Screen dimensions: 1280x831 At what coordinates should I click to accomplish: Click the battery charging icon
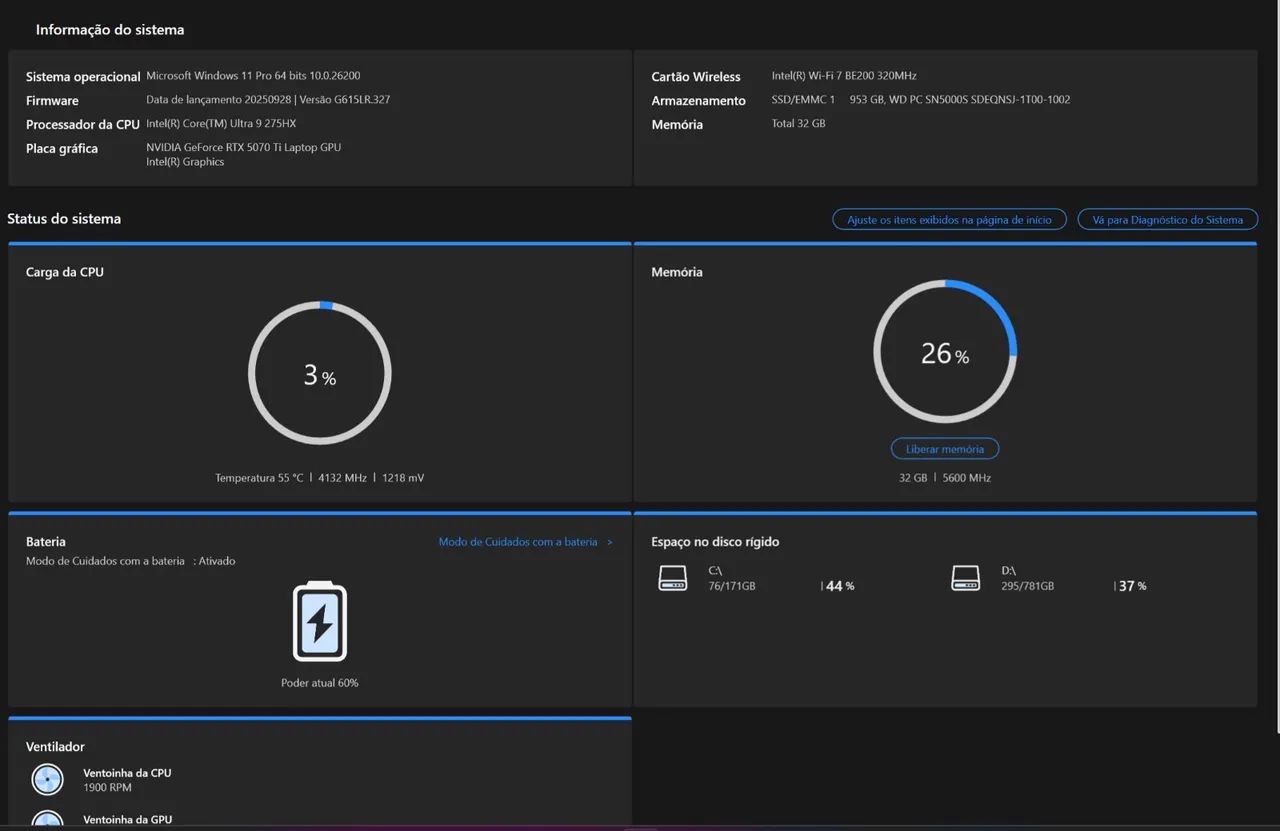pyautogui.click(x=320, y=622)
